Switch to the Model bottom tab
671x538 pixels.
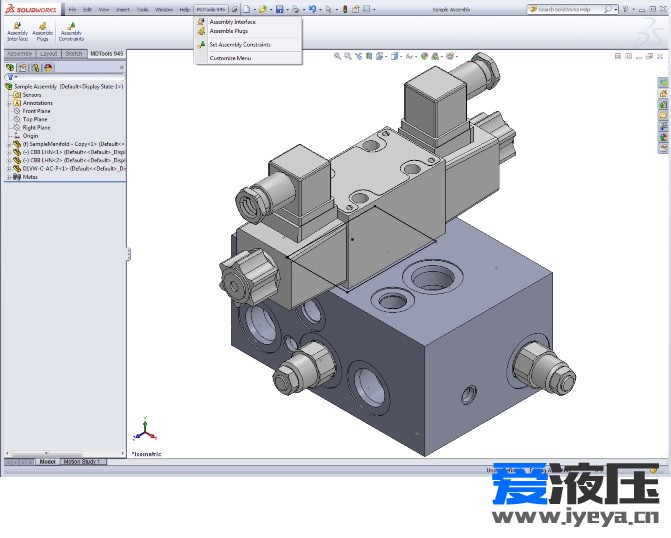pyautogui.click(x=47, y=462)
